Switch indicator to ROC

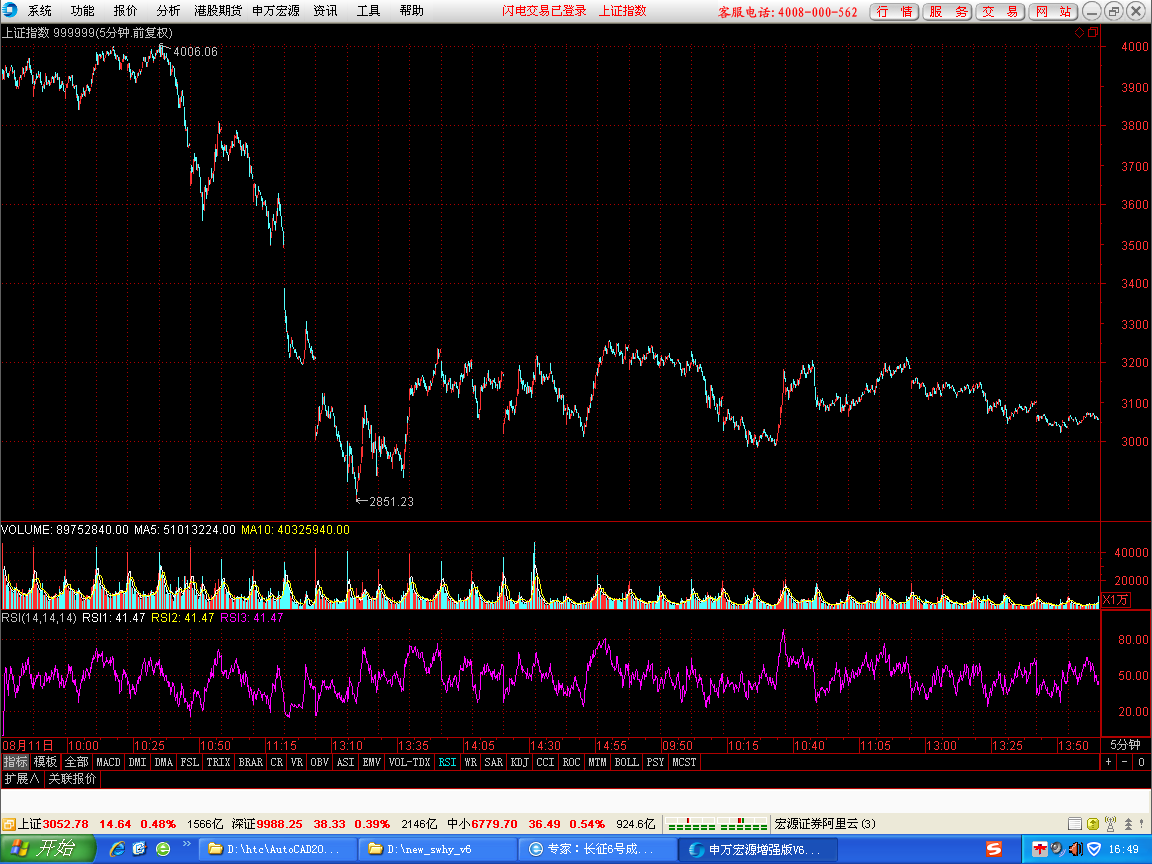tap(572, 762)
